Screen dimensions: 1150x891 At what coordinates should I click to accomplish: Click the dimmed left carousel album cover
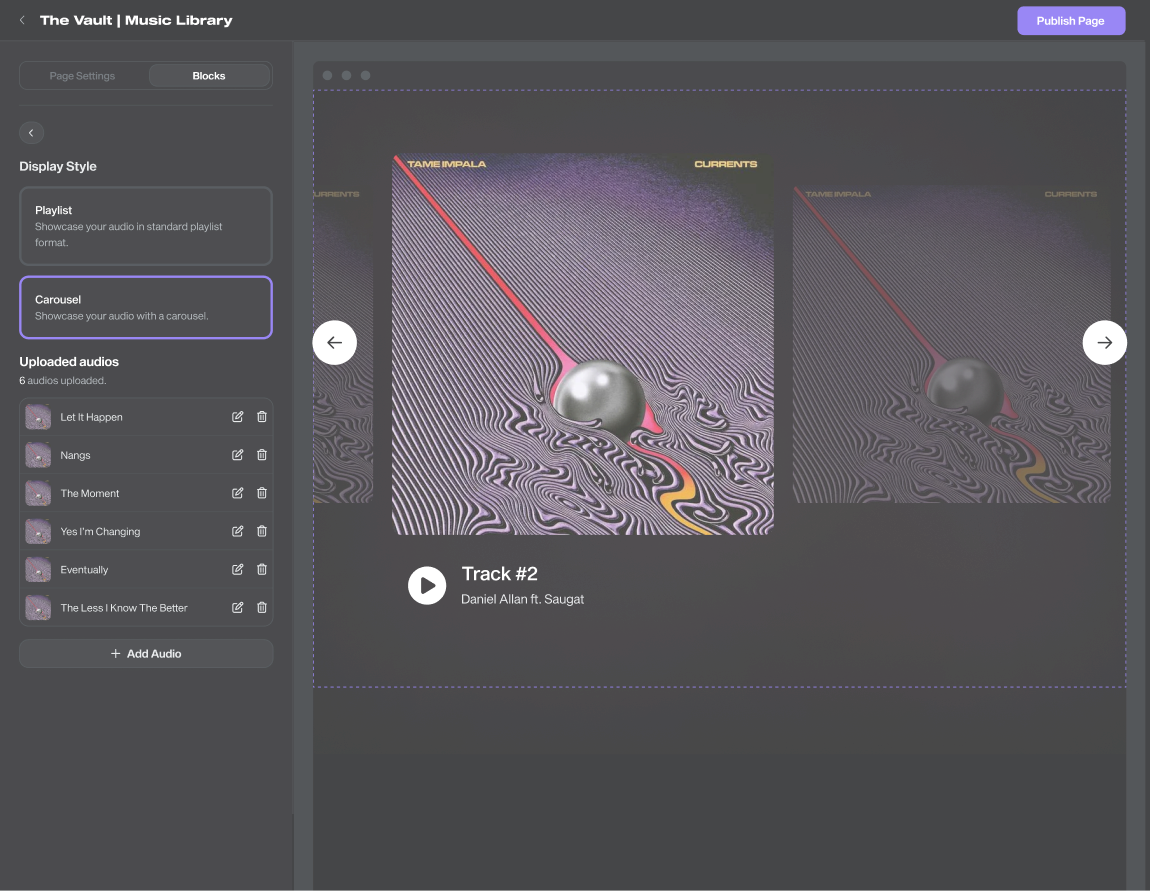tap(343, 344)
